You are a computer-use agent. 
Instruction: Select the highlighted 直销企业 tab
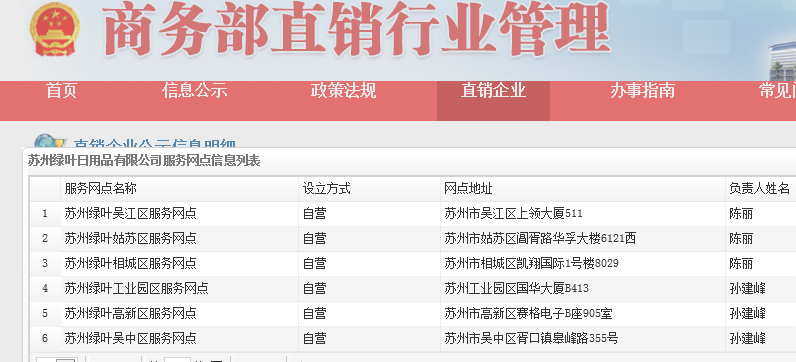(x=493, y=101)
